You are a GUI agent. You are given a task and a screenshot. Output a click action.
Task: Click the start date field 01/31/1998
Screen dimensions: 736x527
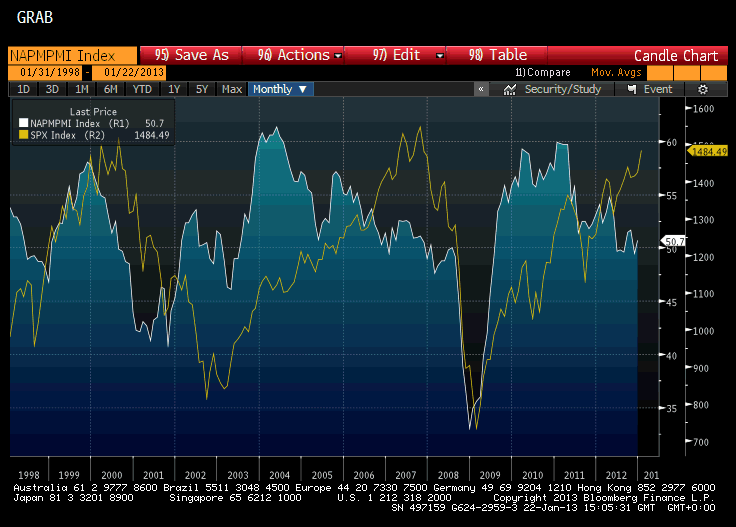click(x=46, y=72)
